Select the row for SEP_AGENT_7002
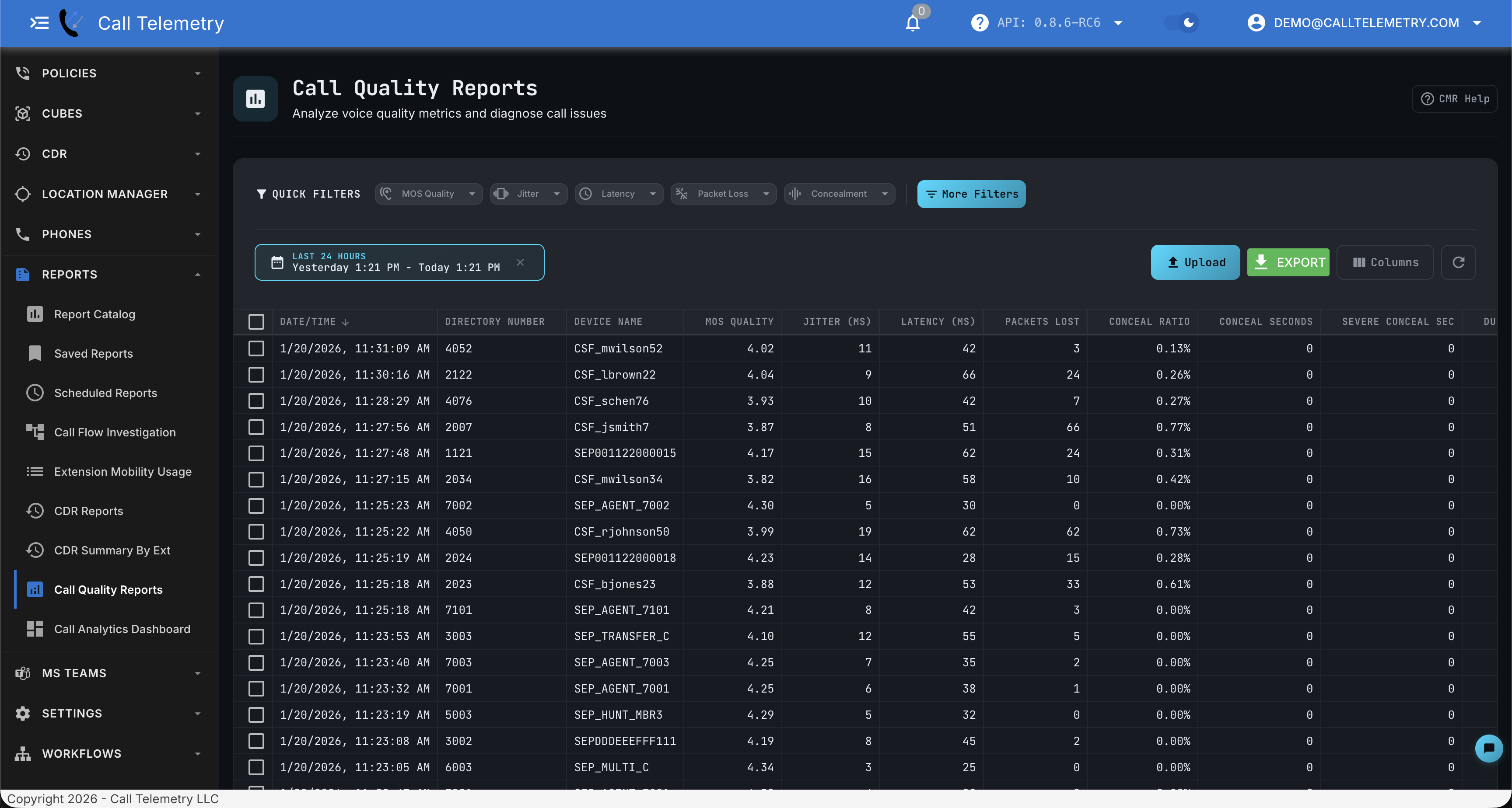 point(256,505)
